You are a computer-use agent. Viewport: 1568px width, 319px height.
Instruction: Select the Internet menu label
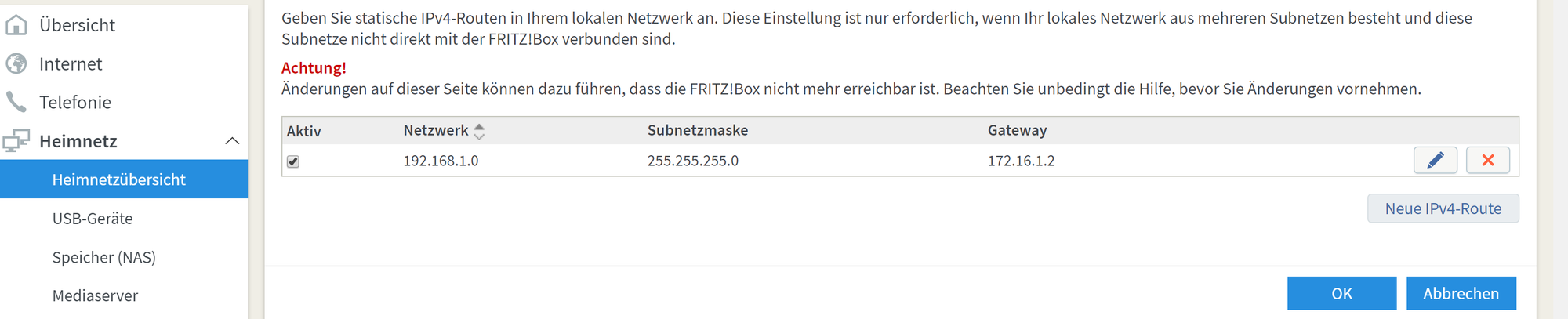71,63
